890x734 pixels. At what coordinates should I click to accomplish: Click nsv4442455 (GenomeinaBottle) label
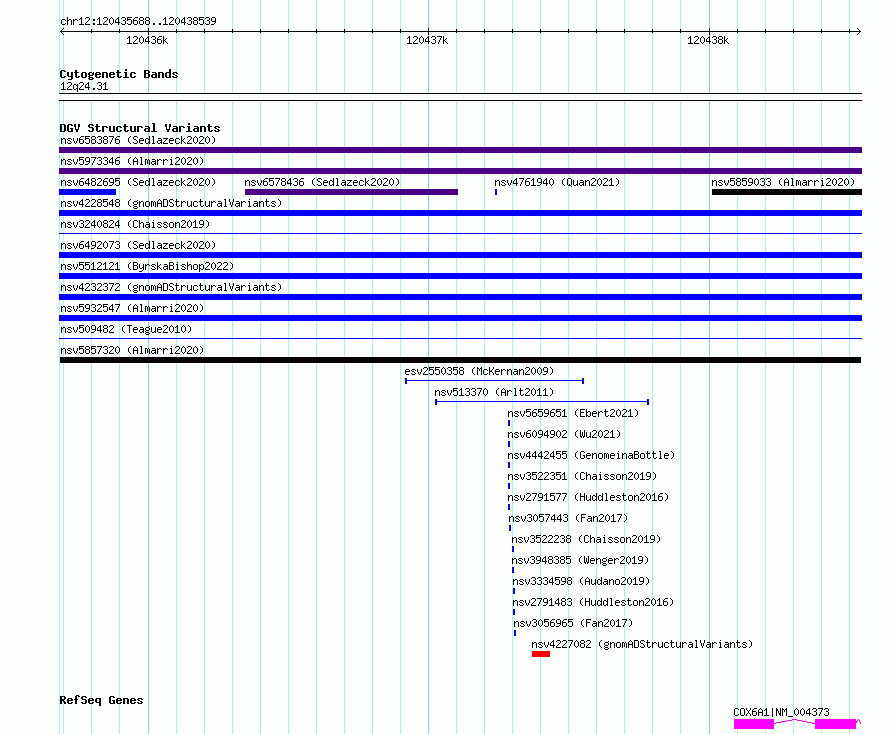pyautogui.click(x=591, y=455)
